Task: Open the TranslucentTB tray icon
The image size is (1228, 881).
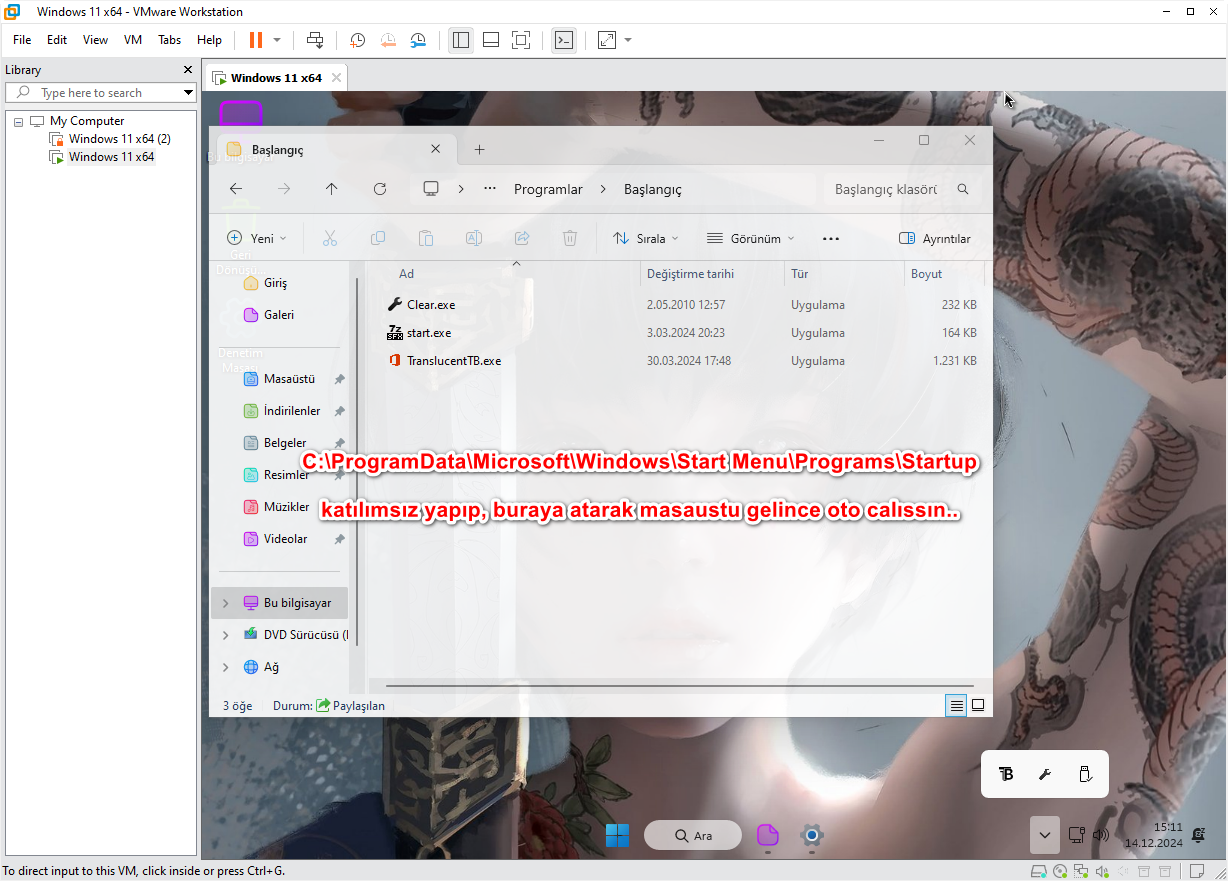Action: tap(1007, 774)
